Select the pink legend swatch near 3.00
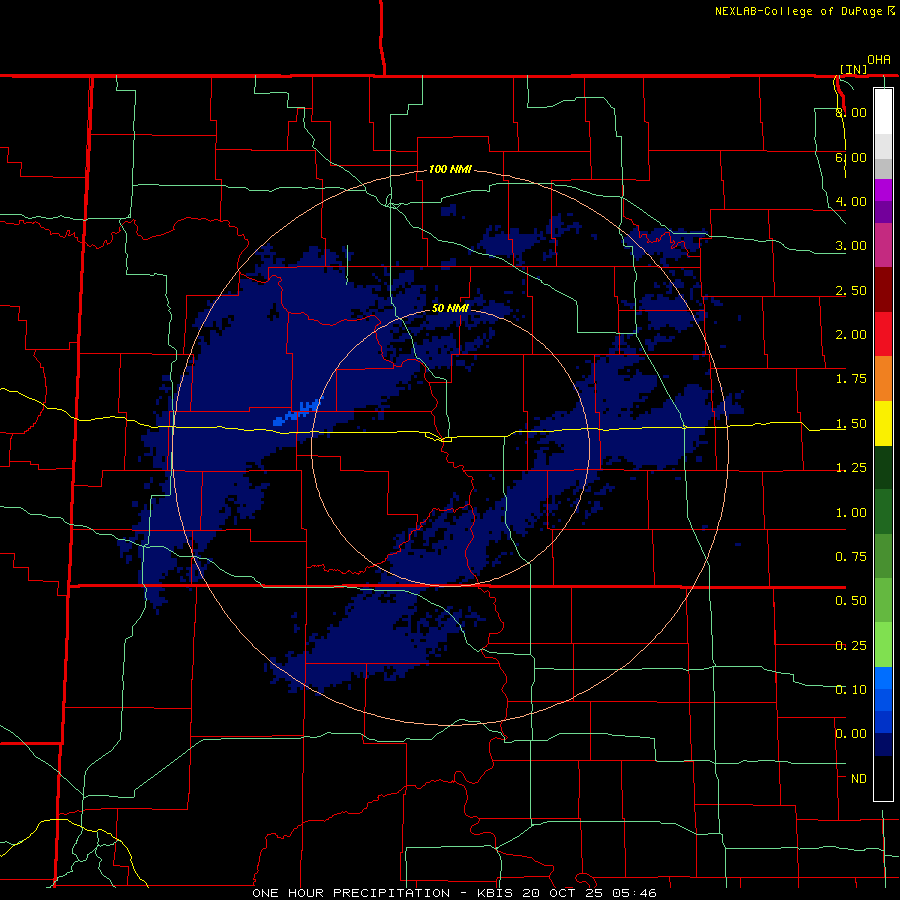Viewport: 900px width, 900px height. pyautogui.click(x=883, y=245)
